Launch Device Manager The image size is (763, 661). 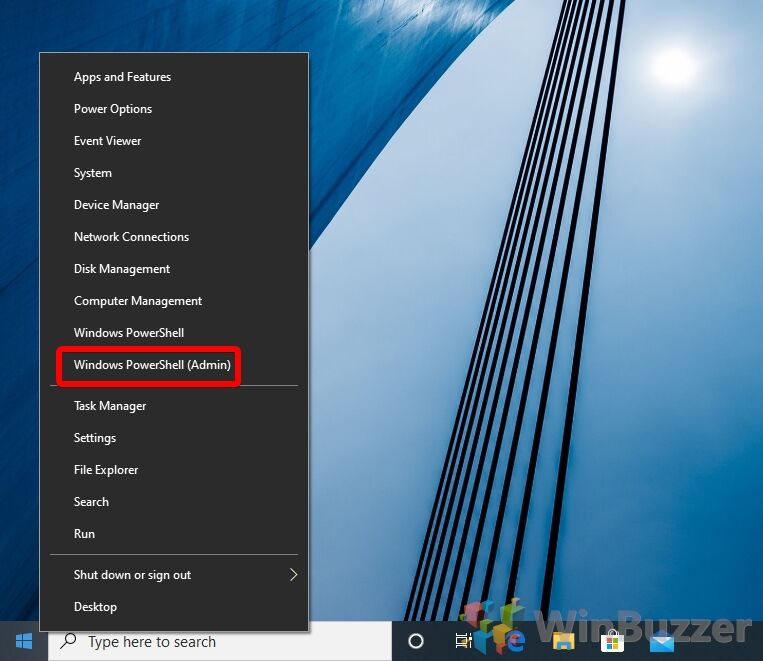click(174, 205)
